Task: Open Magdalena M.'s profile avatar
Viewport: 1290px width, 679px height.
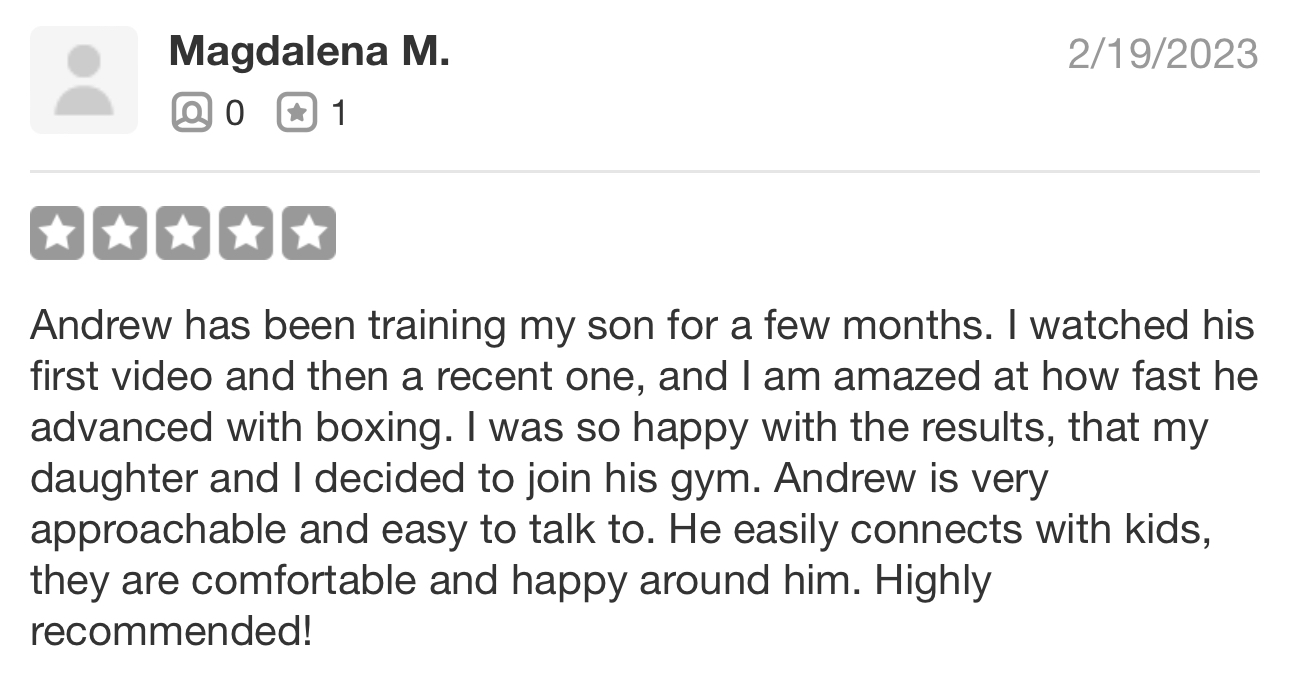Action: 84,80
